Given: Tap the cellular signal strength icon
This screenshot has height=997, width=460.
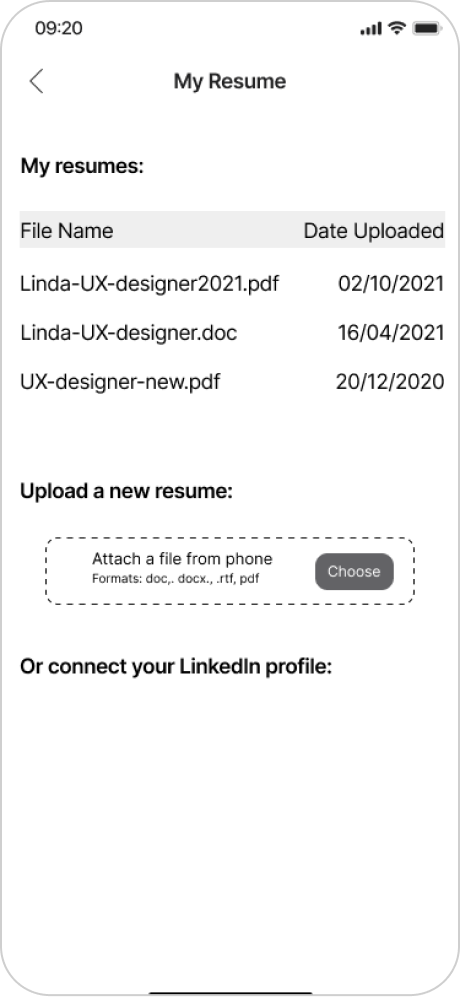Looking at the screenshot, I should 371,29.
